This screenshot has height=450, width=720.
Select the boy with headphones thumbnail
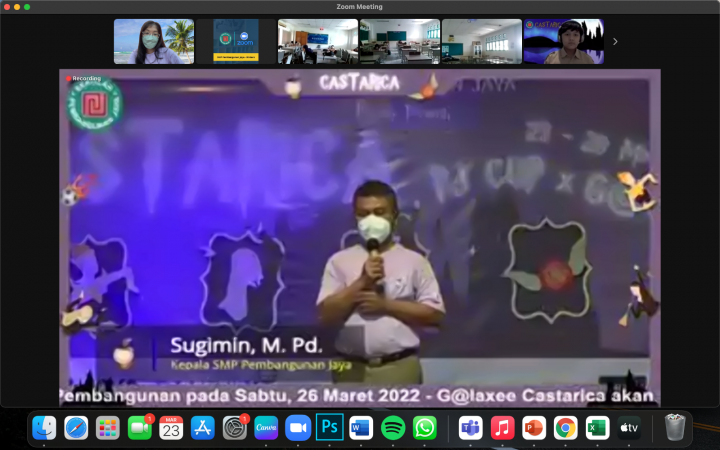coord(563,41)
